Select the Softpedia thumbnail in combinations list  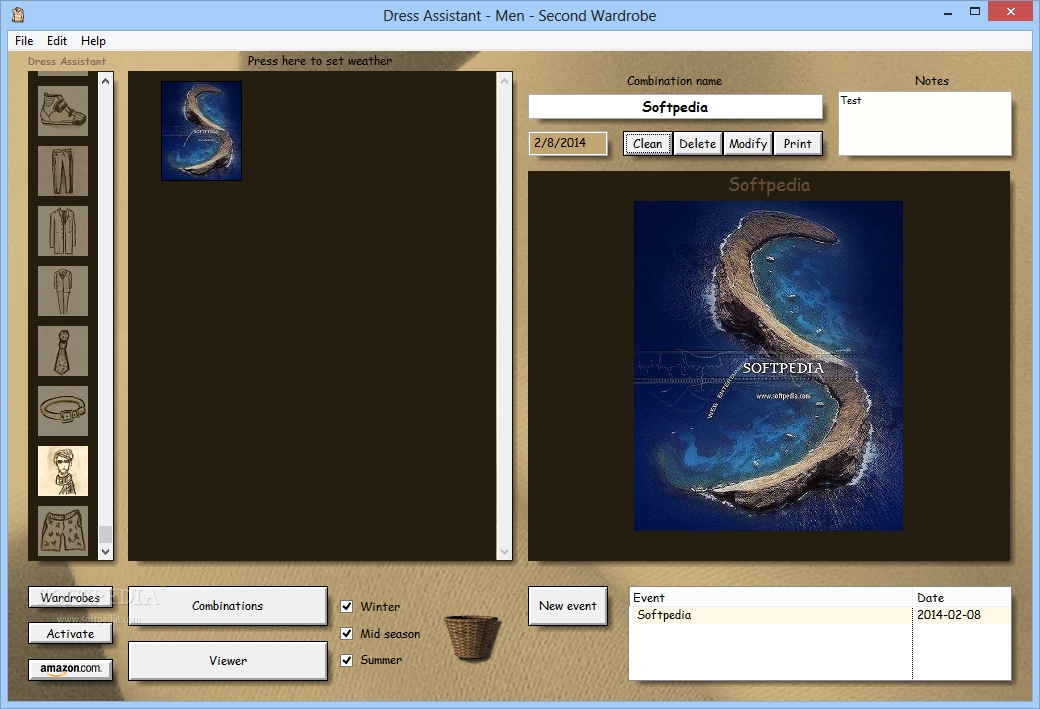point(202,131)
